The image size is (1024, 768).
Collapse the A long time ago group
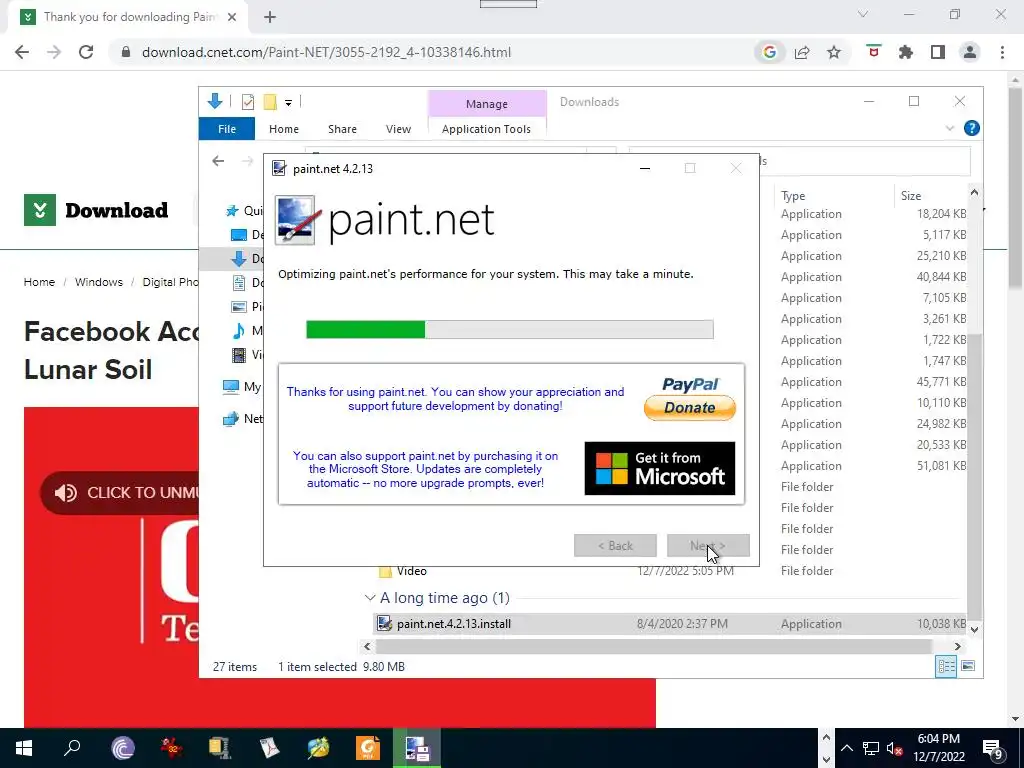click(x=370, y=598)
